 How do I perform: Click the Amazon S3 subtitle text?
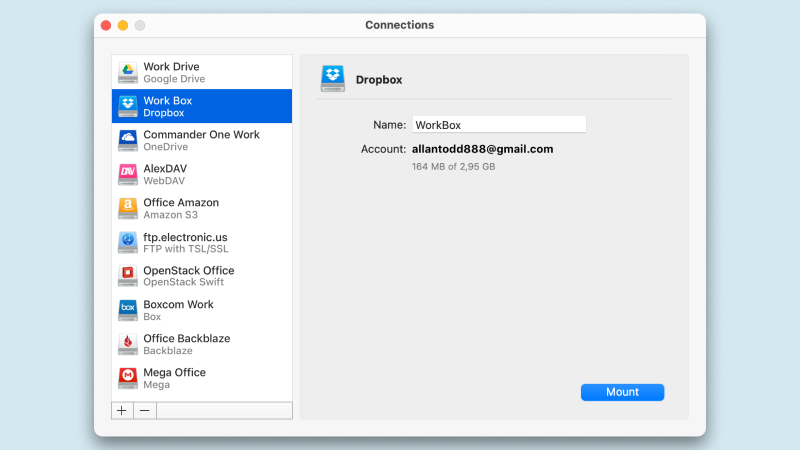point(170,215)
